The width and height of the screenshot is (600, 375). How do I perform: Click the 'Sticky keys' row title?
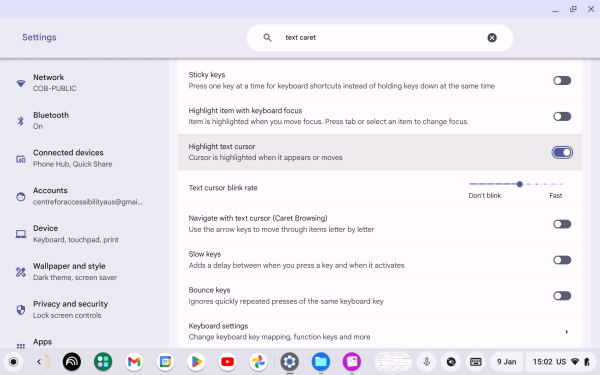pyautogui.click(x=207, y=75)
